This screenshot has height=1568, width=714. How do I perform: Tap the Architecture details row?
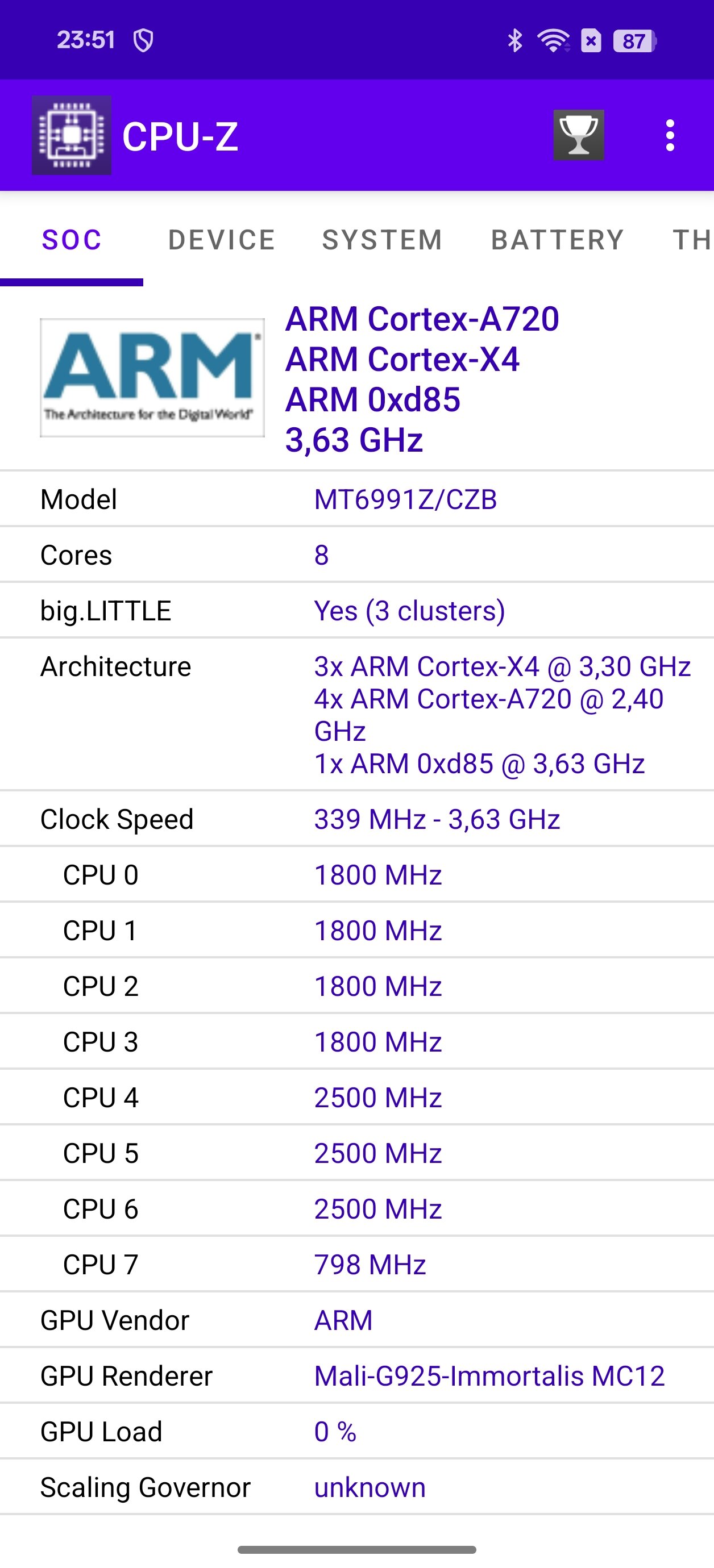point(357,715)
